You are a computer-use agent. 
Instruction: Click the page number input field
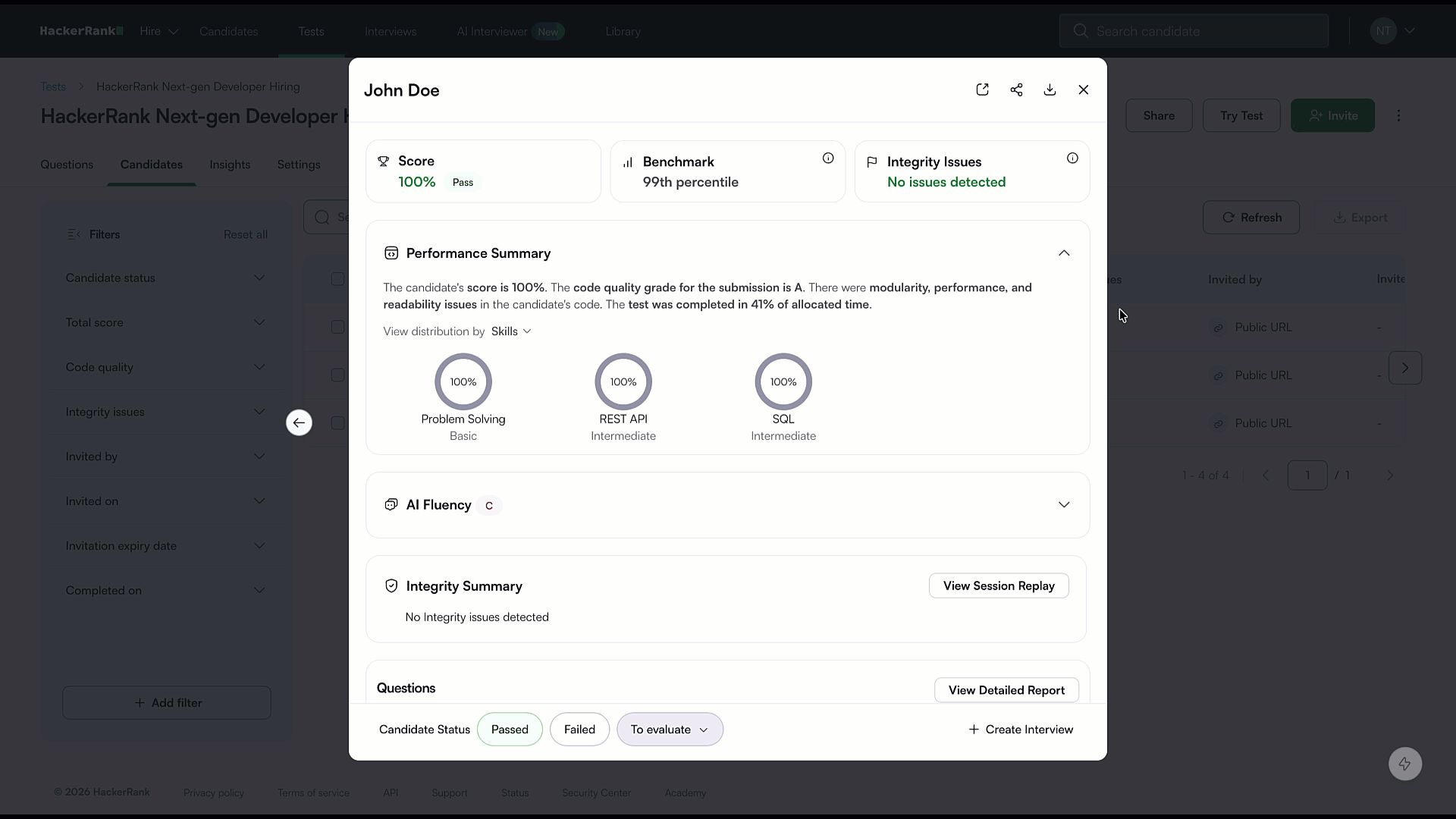point(1309,475)
